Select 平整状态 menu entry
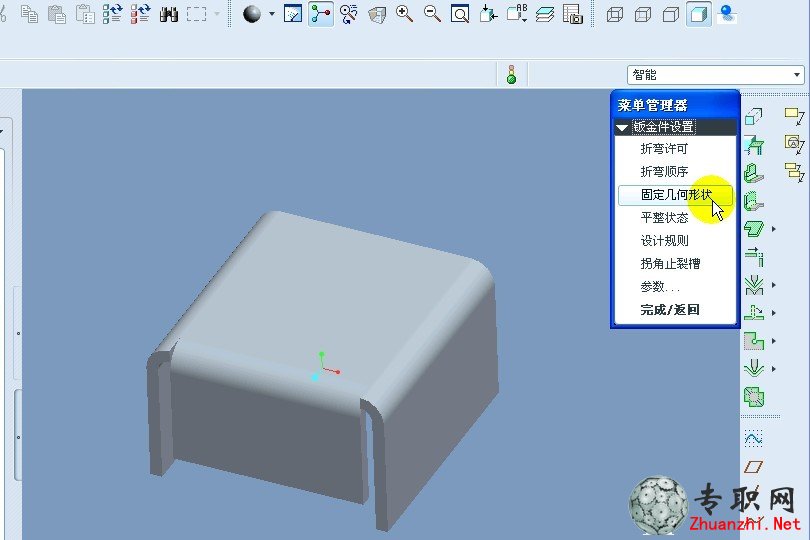 click(x=664, y=218)
